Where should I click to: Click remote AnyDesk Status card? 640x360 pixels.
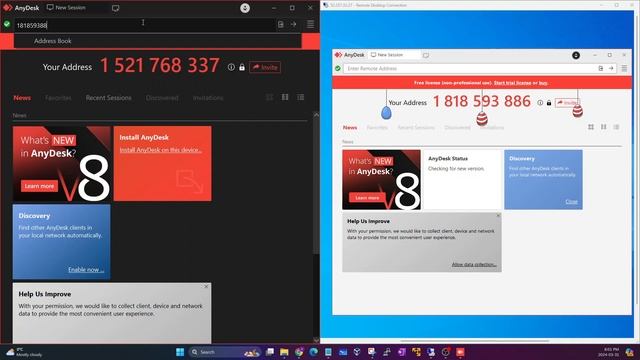click(x=462, y=180)
